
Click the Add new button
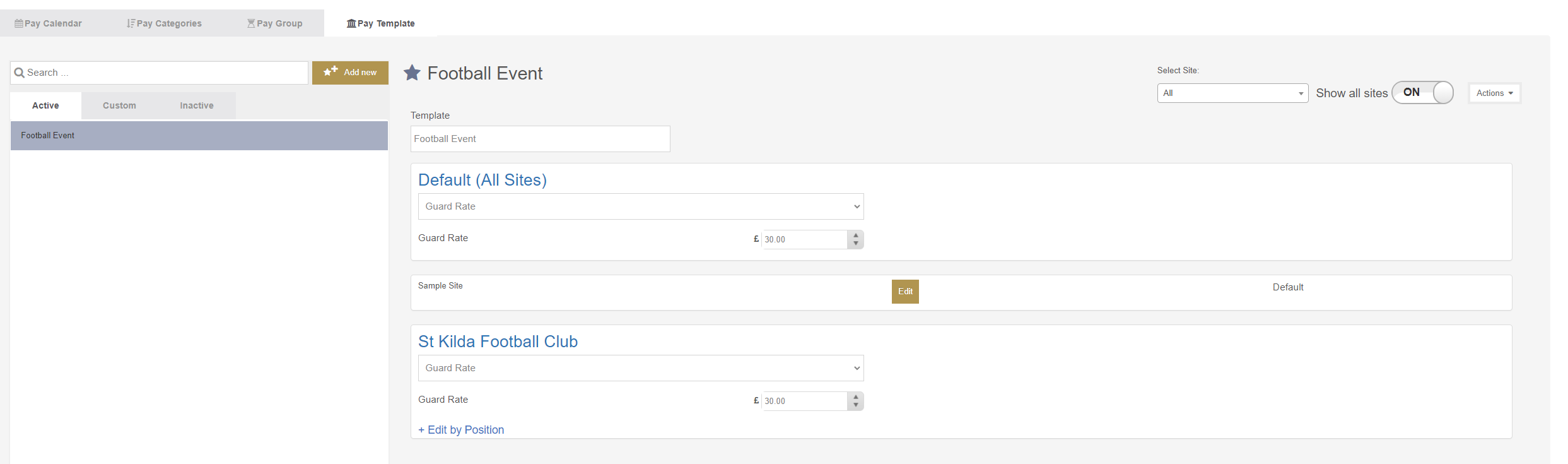point(350,73)
